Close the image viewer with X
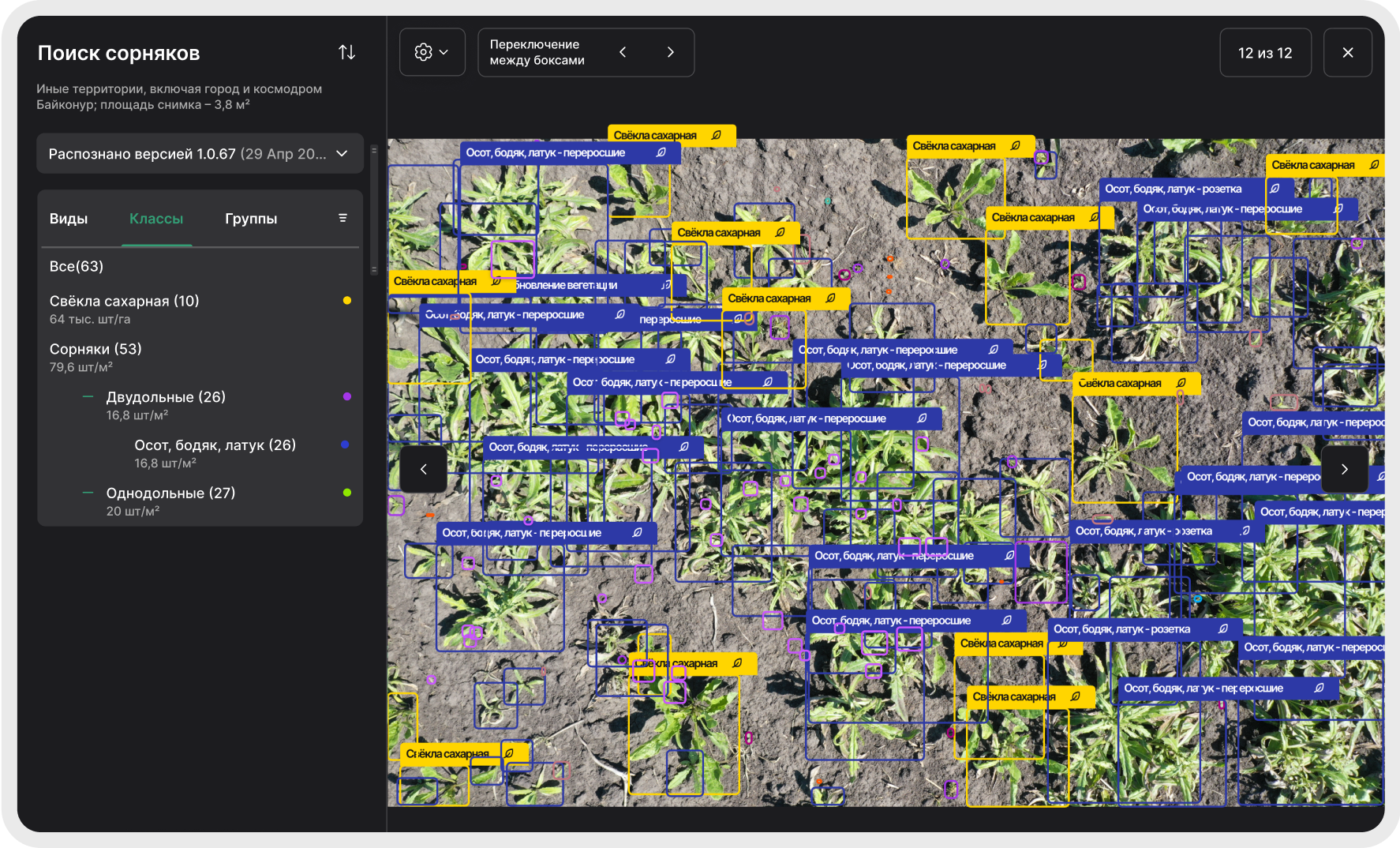 (x=1347, y=53)
